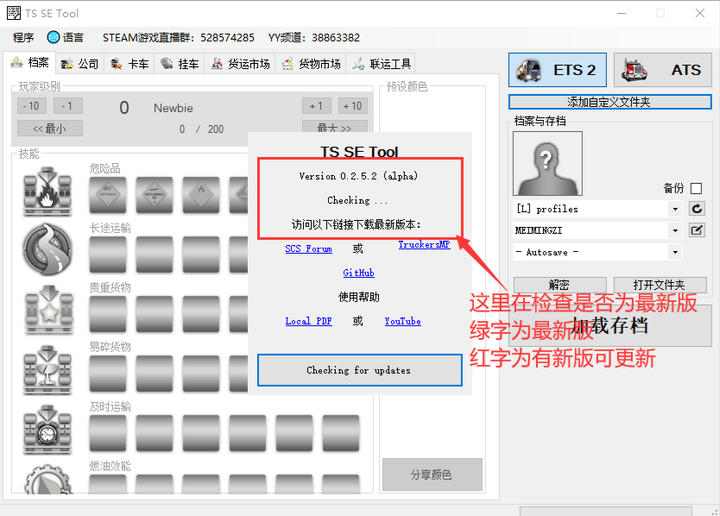Screen dimensions: 720x516
Task: Toggle second 危险品 ADR class tile
Action: (154, 195)
